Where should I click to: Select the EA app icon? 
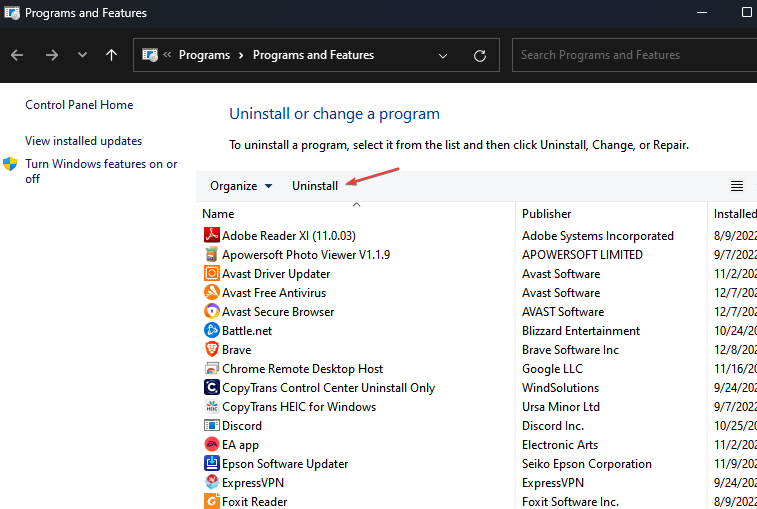tap(211, 444)
